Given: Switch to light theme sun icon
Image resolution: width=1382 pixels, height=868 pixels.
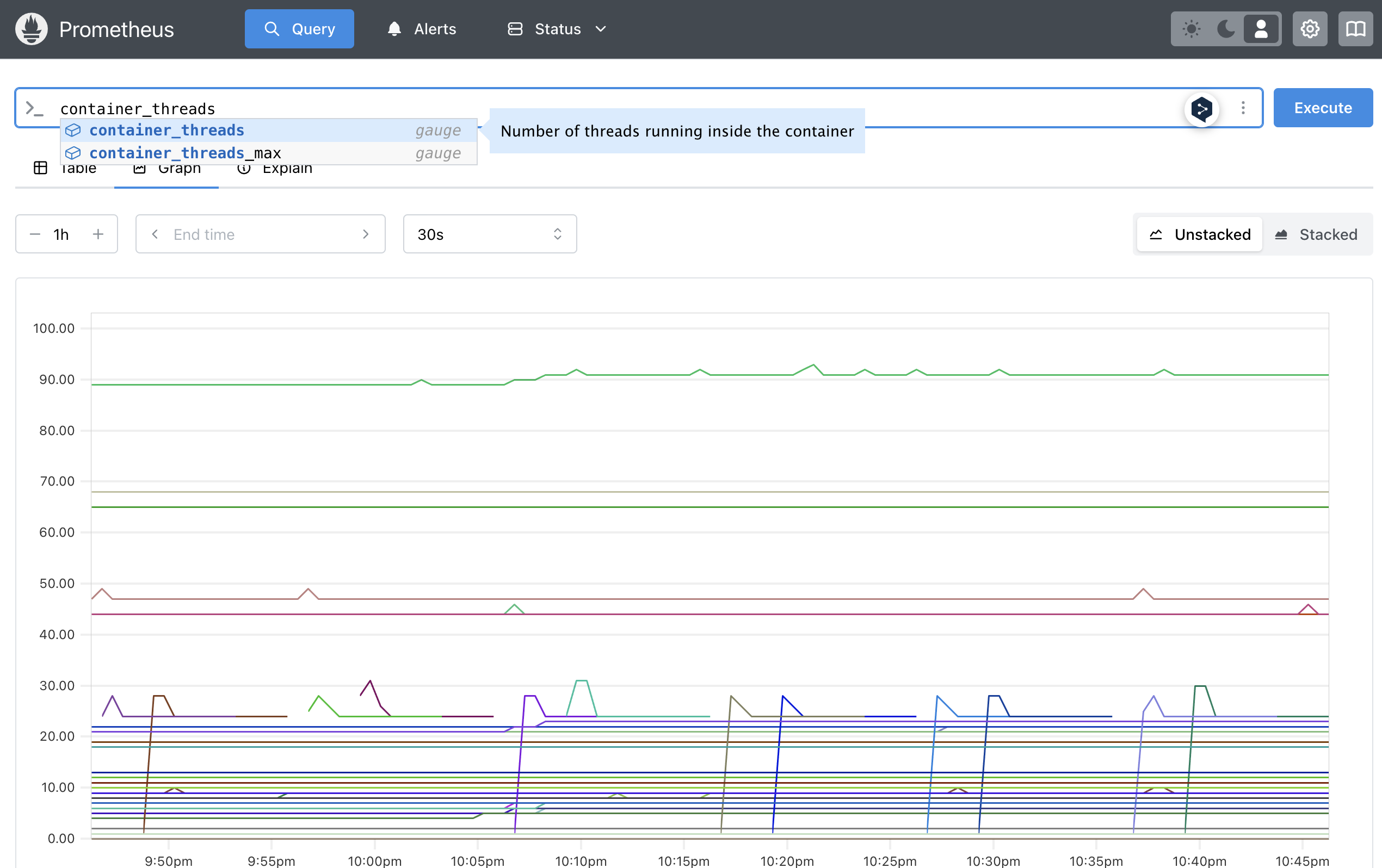Looking at the screenshot, I should click(1192, 29).
